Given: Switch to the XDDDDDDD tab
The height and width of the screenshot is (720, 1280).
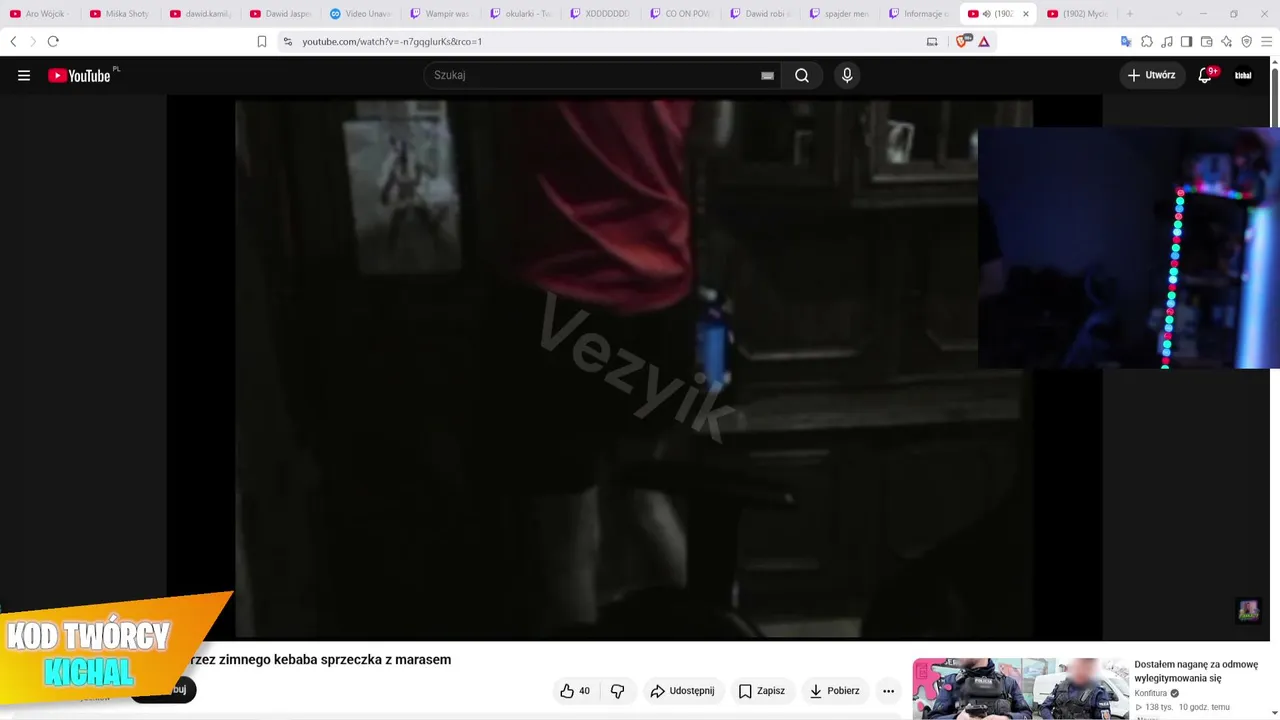Looking at the screenshot, I should click(600, 14).
